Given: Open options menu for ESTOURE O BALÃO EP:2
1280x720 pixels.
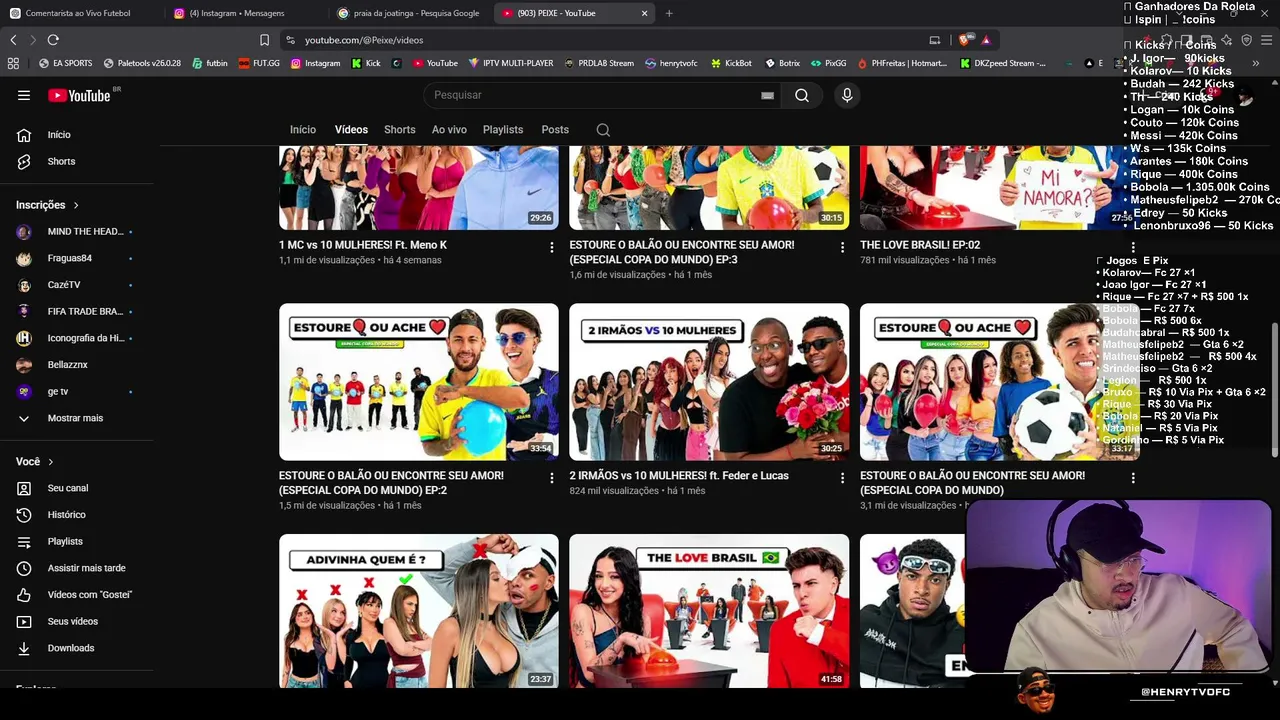Looking at the screenshot, I should tap(551, 478).
